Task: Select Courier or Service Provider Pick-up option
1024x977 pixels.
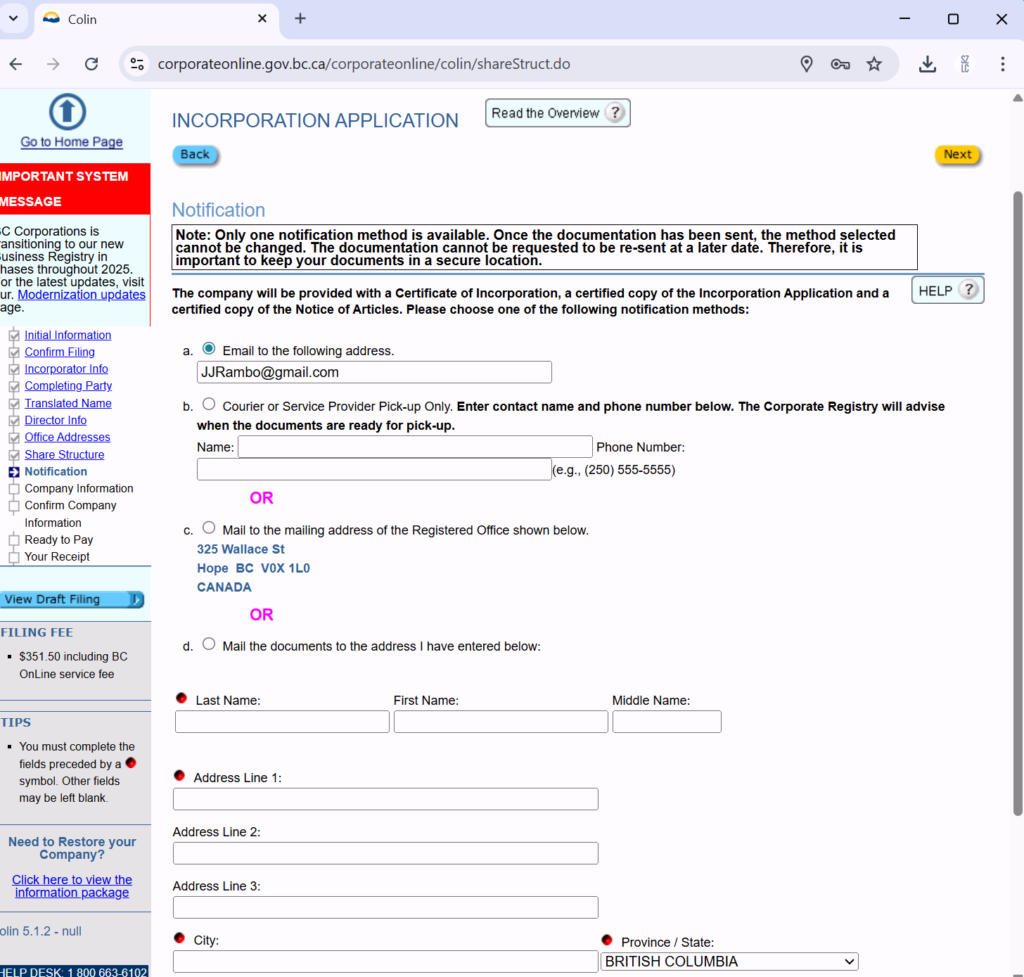Action: point(209,405)
